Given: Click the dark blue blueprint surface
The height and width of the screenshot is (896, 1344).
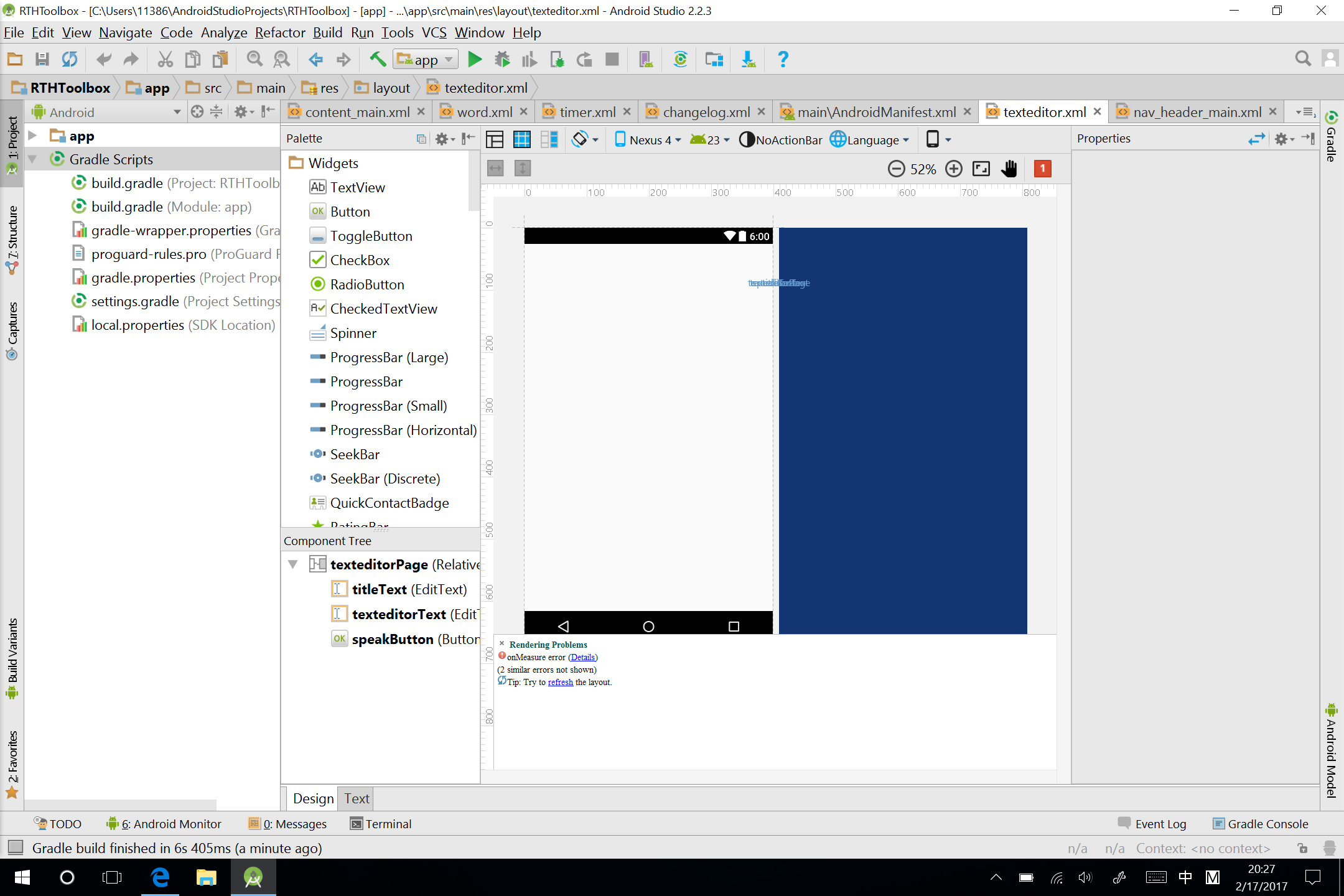Looking at the screenshot, I should pyautogui.click(x=903, y=431).
